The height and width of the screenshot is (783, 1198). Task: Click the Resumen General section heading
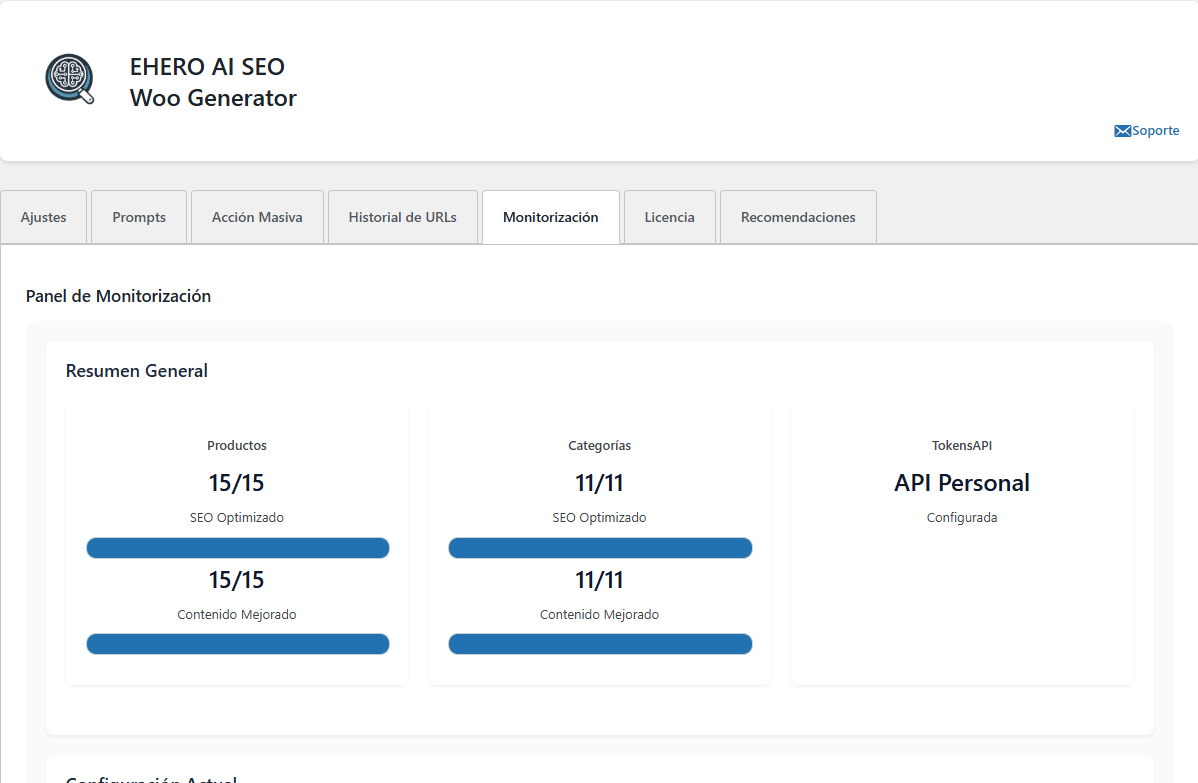[136, 370]
